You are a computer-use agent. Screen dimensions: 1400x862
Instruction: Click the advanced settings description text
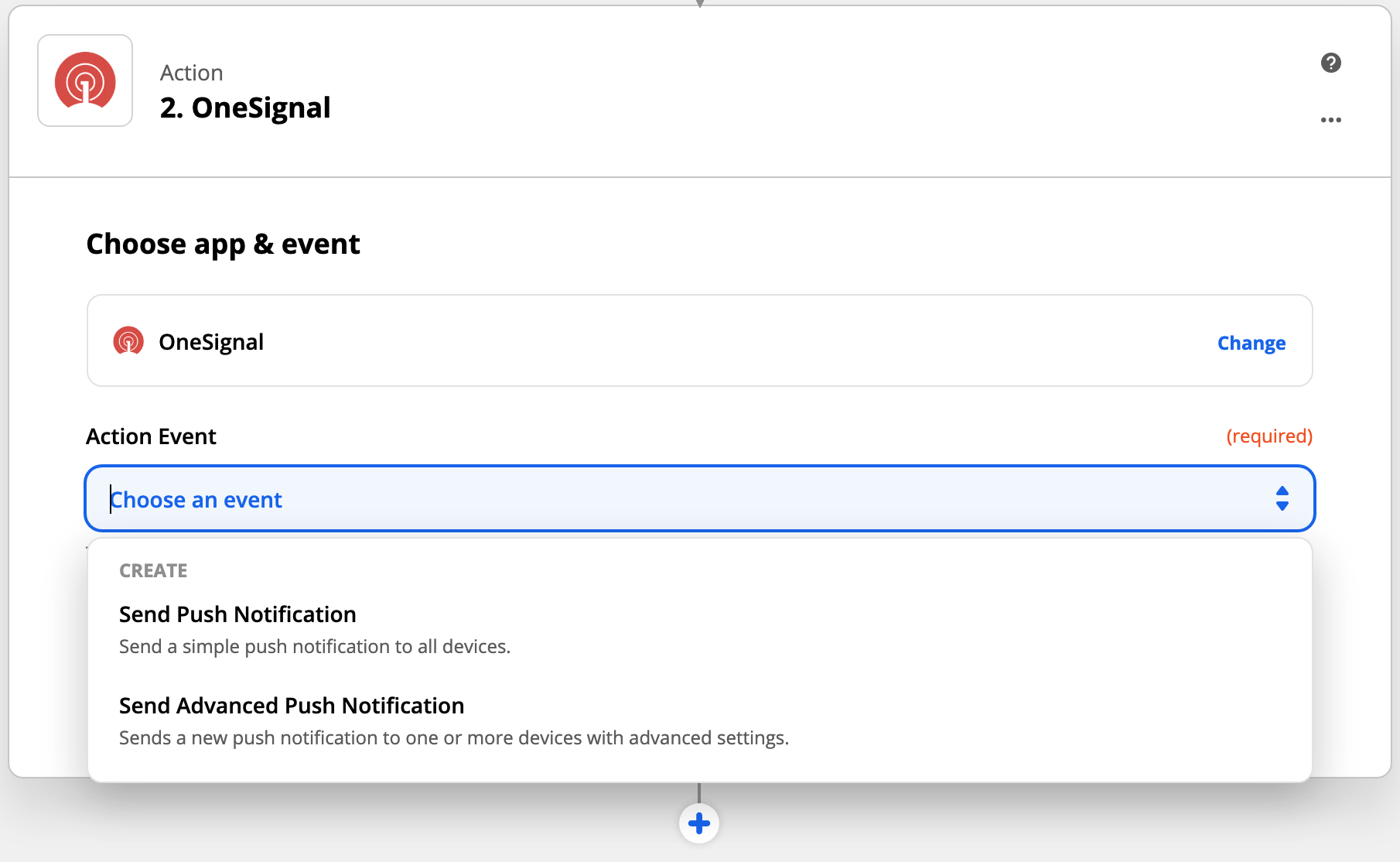tap(454, 738)
